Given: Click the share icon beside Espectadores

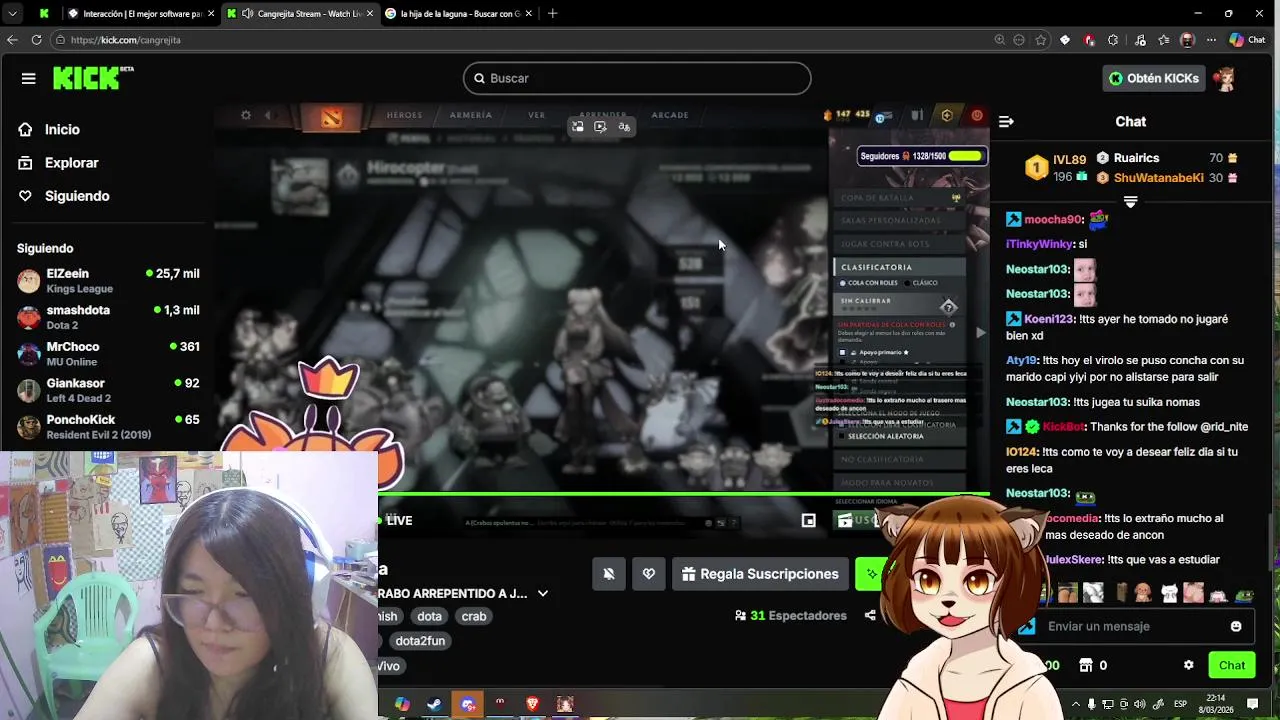Looking at the screenshot, I should coord(870,615).
